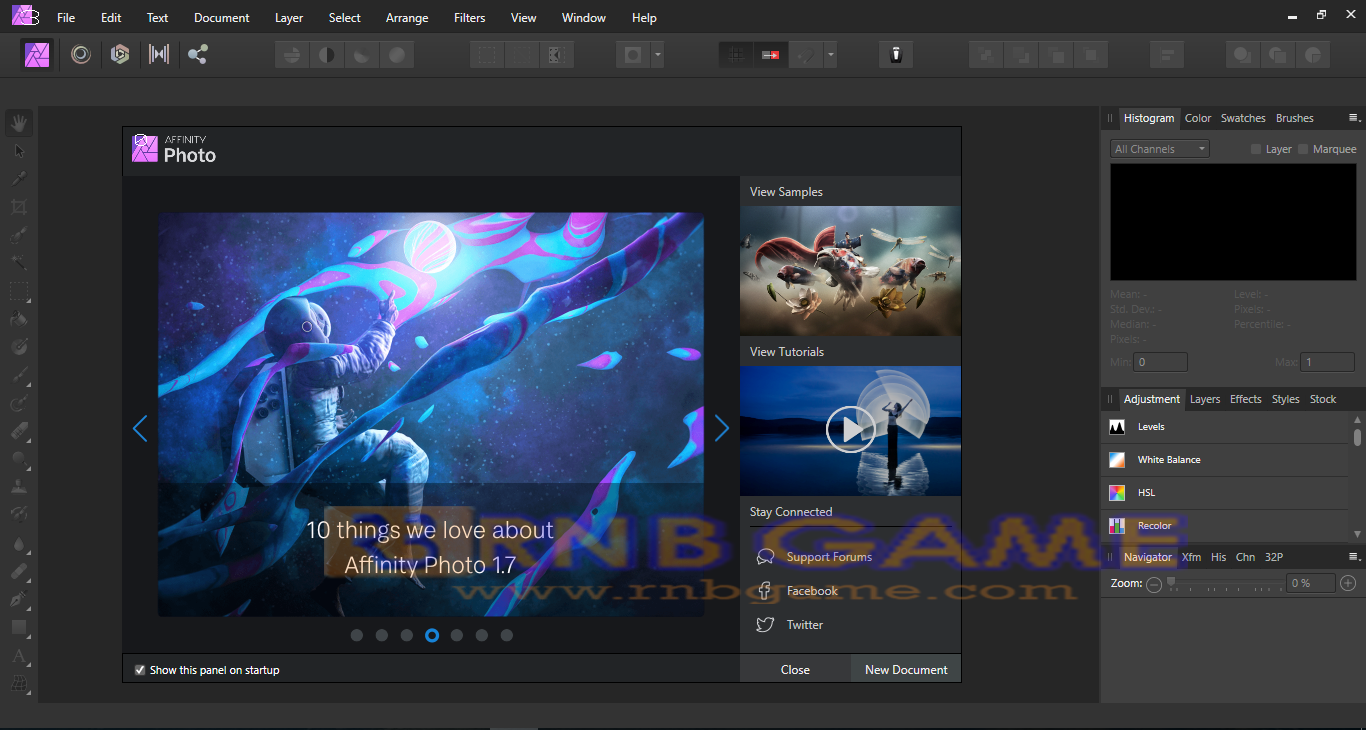
Task: Open the All Channels dropdown
Action: click(1160, 149)
